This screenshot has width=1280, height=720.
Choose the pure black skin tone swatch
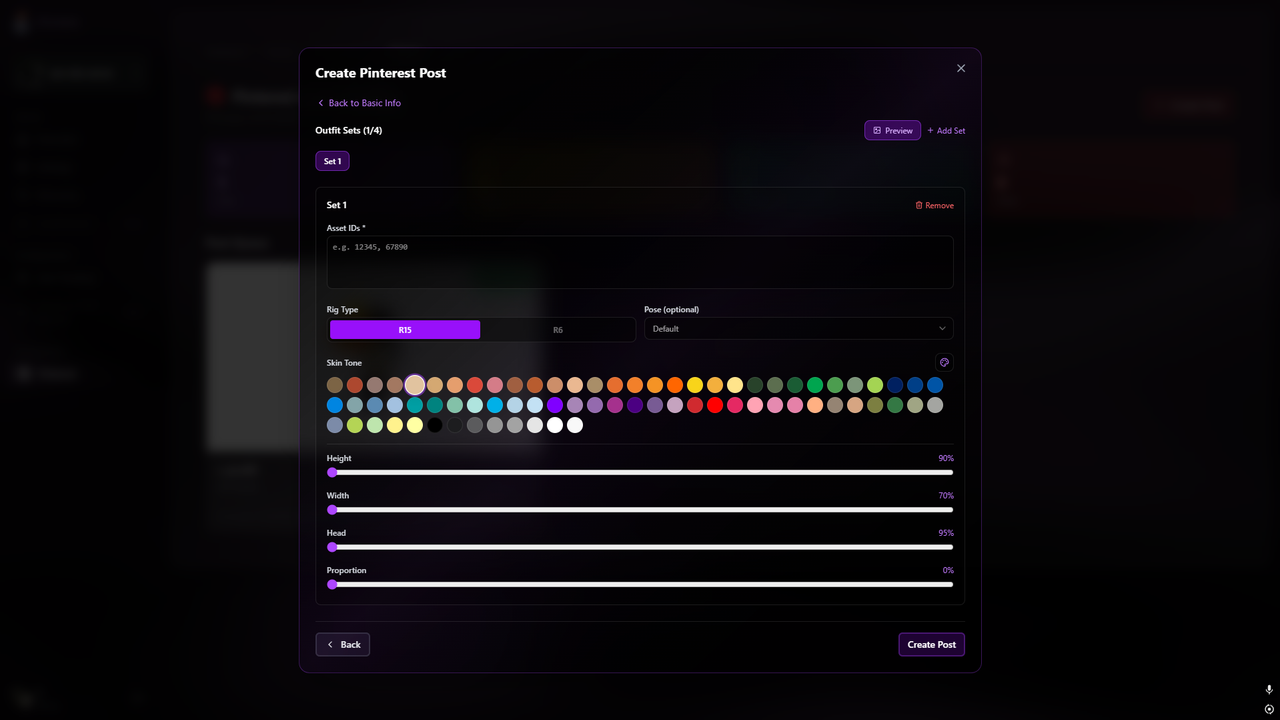point(435,425)
